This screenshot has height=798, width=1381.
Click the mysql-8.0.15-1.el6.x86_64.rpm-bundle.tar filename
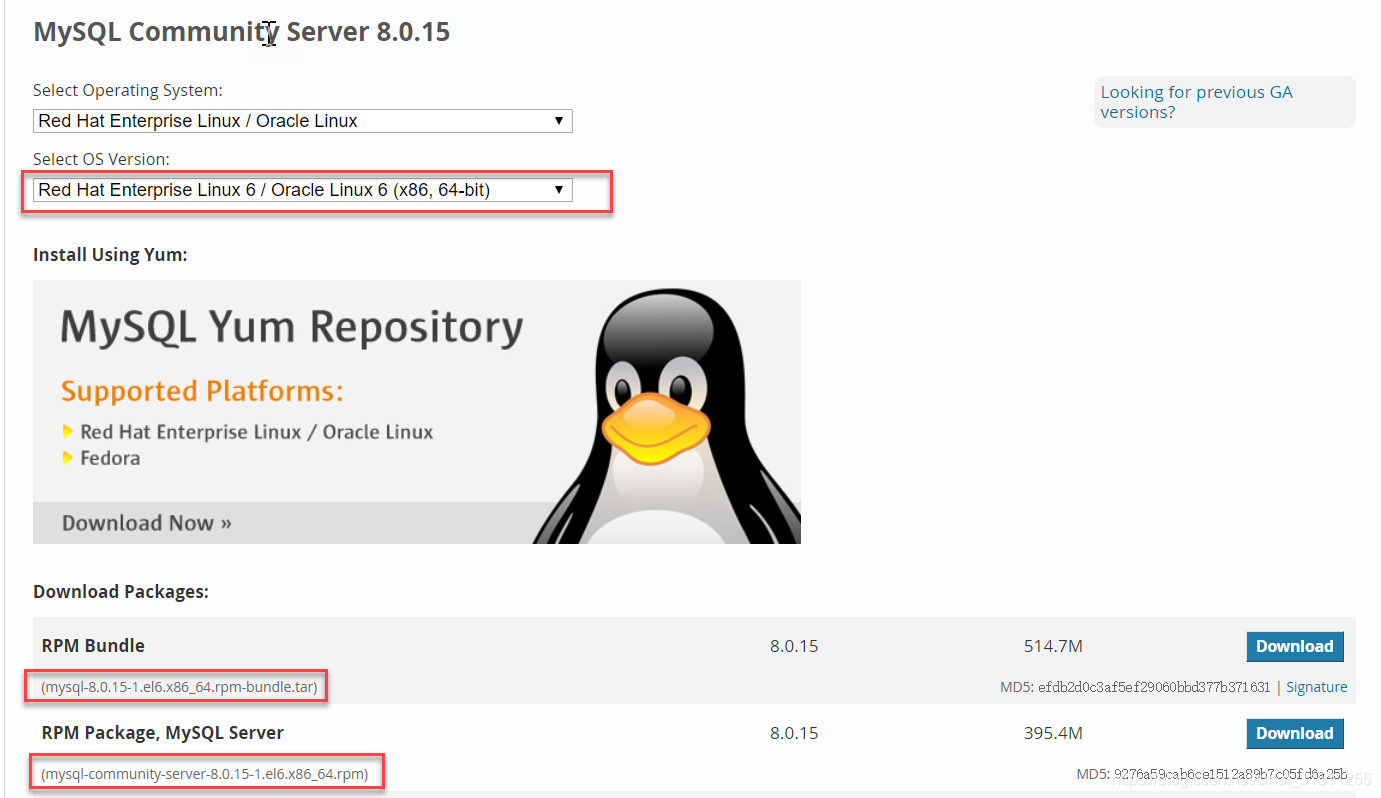coord(179,688)
